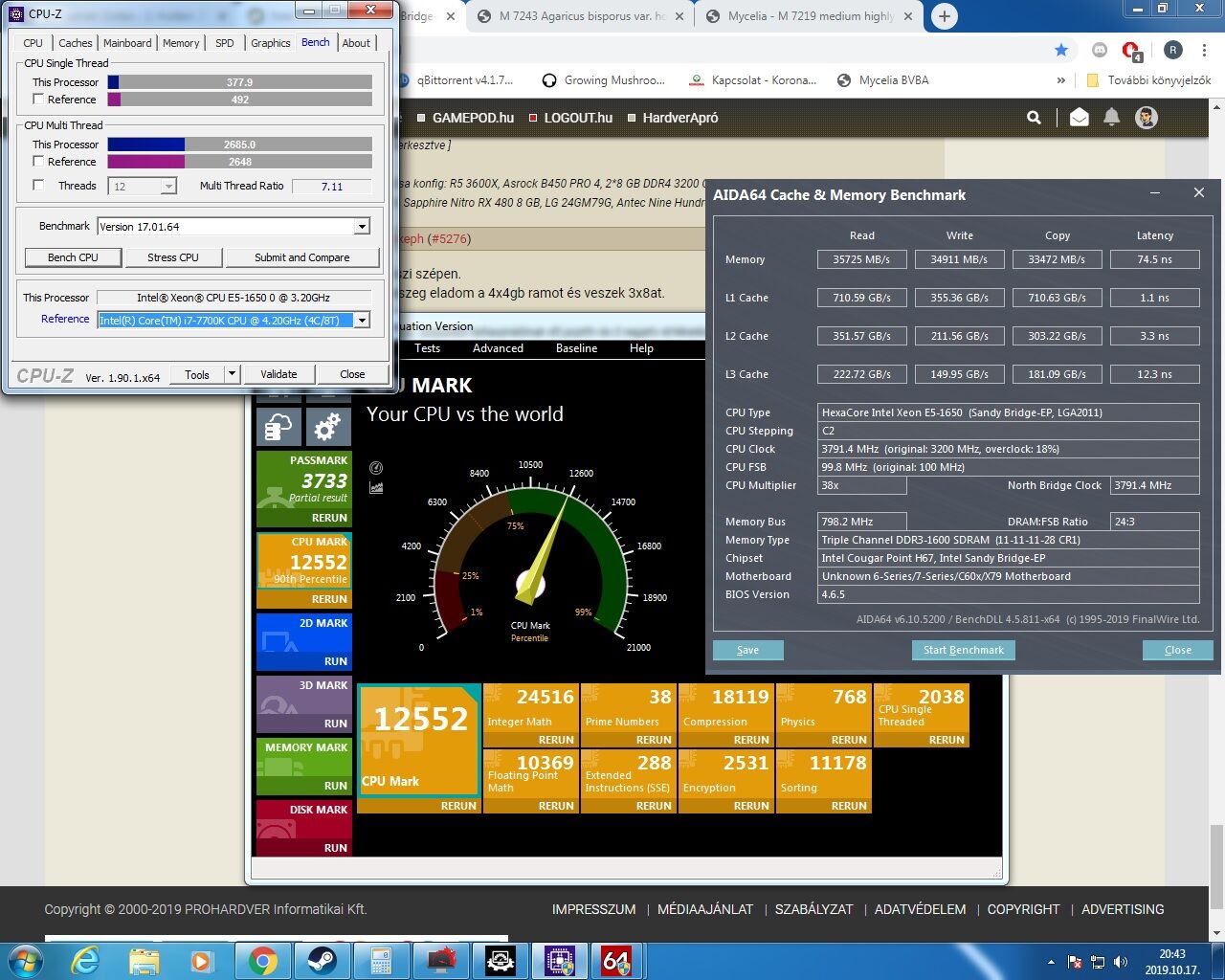The height and width of the screenshot is (980, 1225).
Task: Click Validate button in CPU-Z
Action: pyautogui.click(x=278, y=374)
